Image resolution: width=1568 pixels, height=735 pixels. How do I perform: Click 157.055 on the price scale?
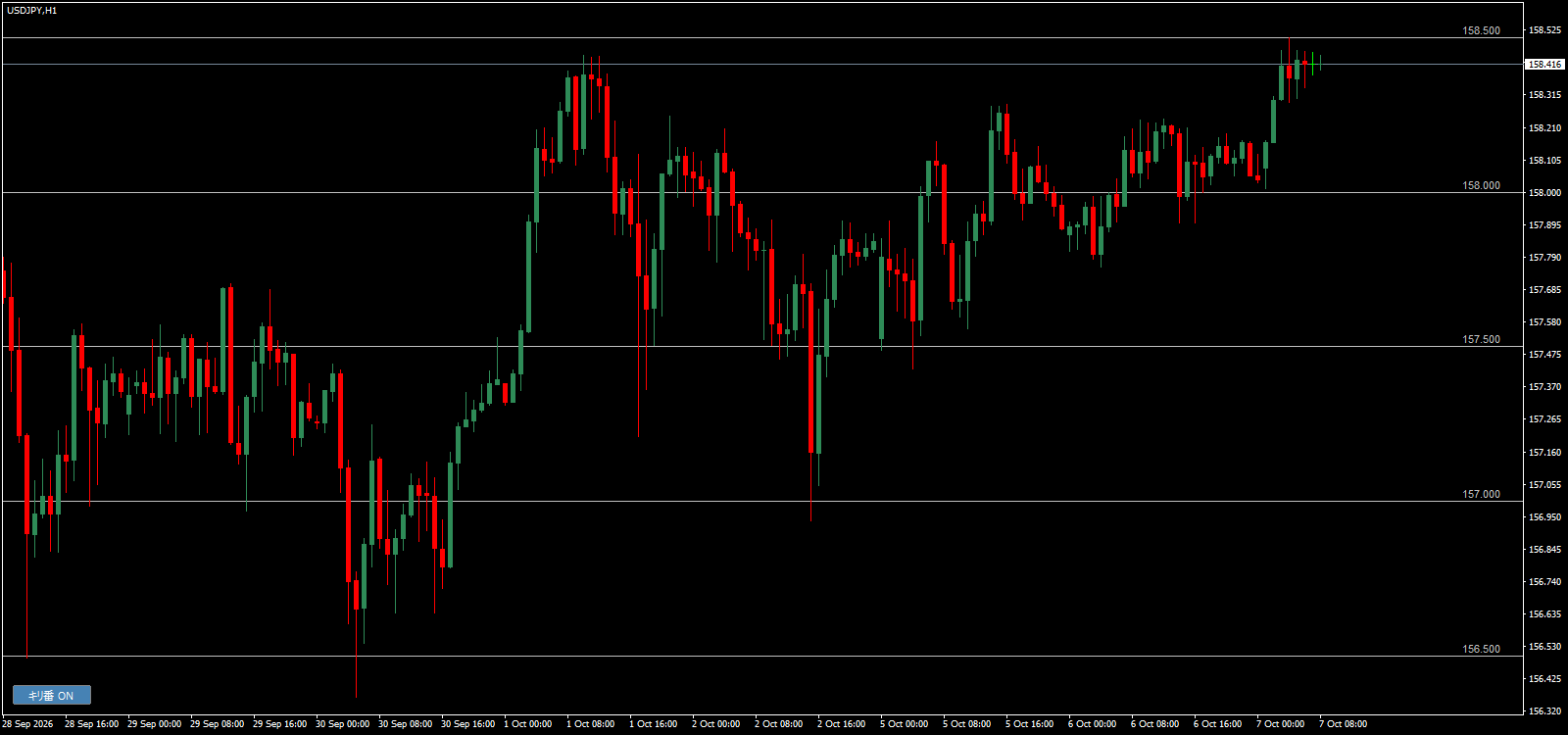pos(1544,484)
